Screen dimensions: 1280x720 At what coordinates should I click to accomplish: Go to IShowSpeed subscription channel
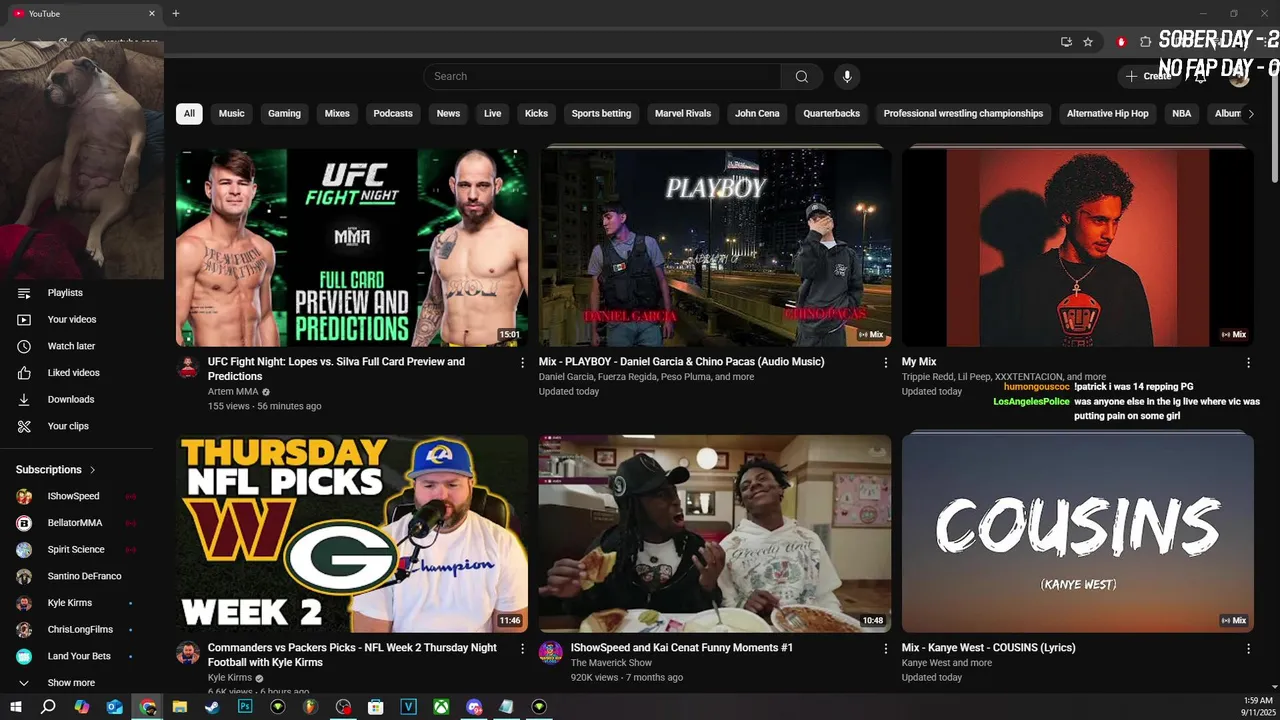coord(74,496)
